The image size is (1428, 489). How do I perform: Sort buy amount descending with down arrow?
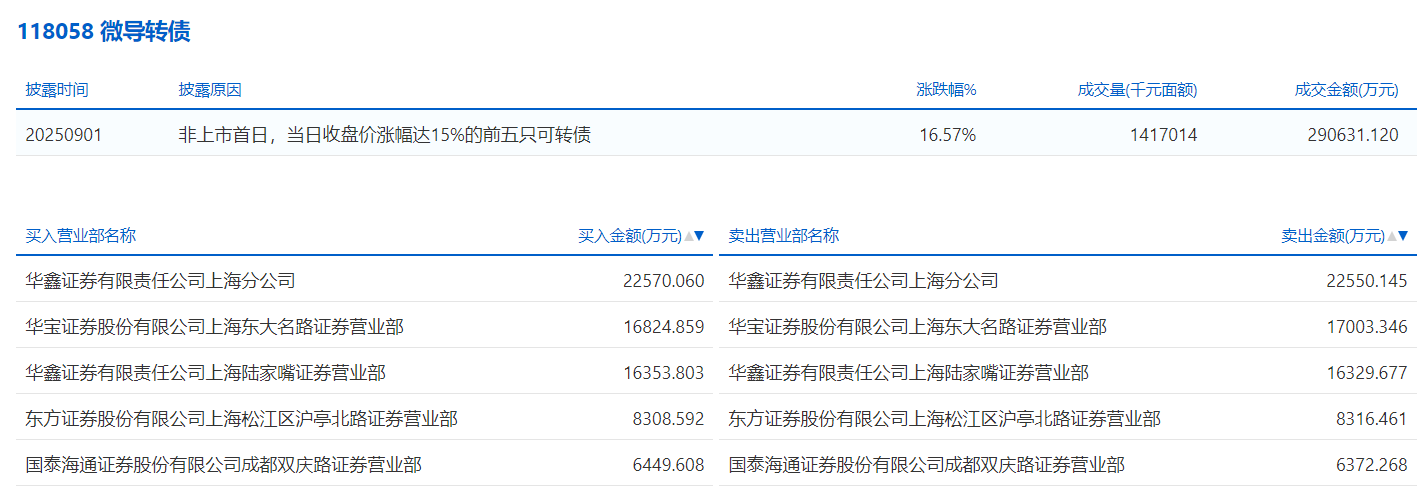point(700,237)
